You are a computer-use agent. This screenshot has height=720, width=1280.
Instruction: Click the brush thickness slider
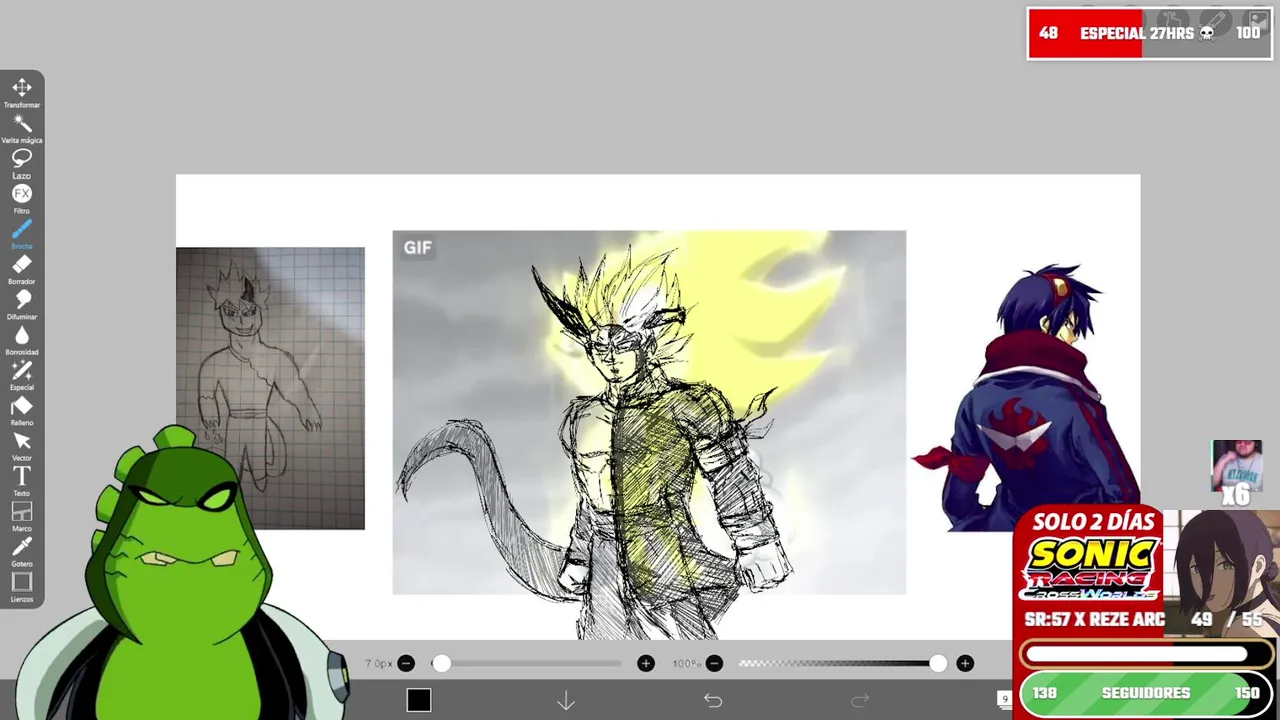[527, 663]
